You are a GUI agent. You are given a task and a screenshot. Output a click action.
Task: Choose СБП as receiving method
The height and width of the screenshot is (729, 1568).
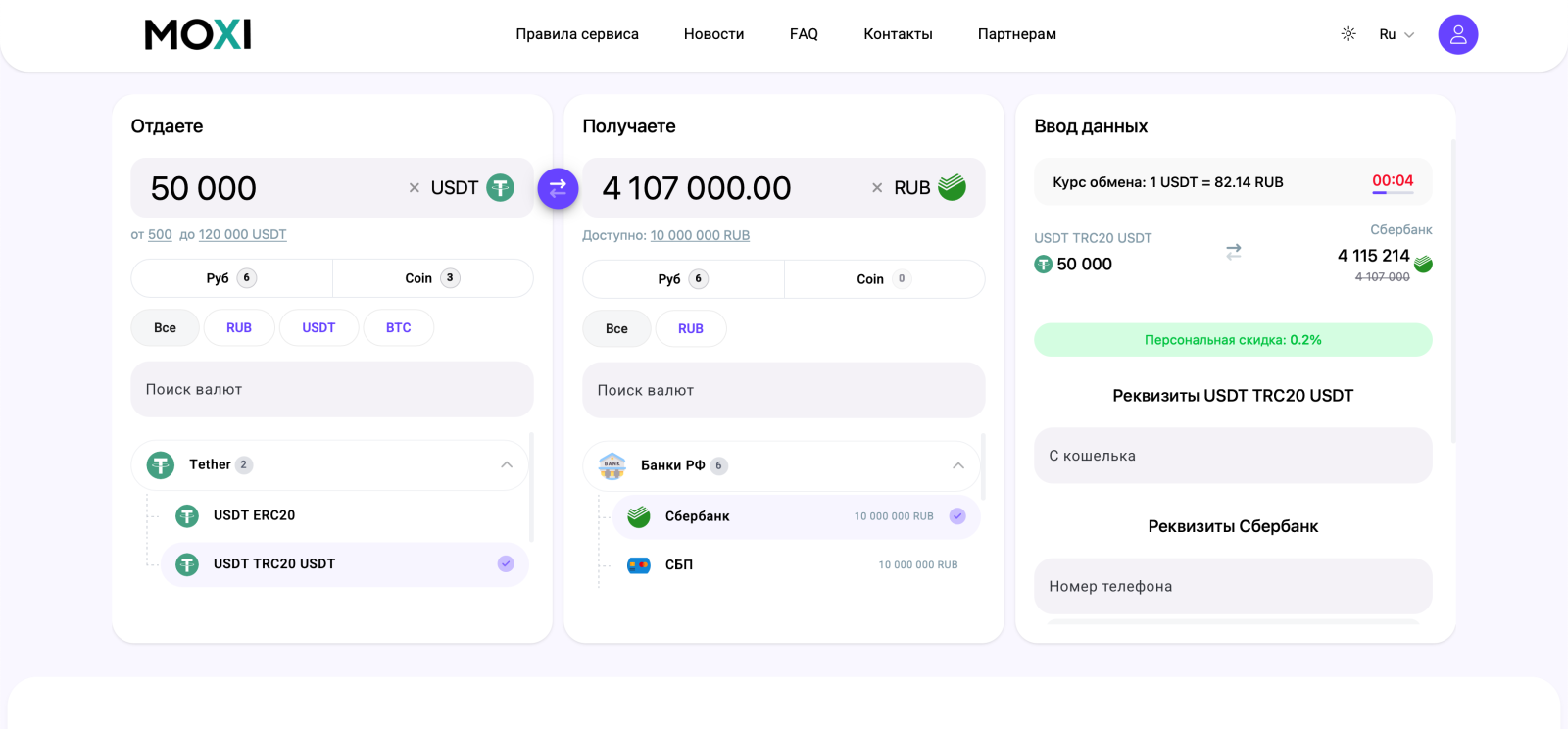[679, 565]
